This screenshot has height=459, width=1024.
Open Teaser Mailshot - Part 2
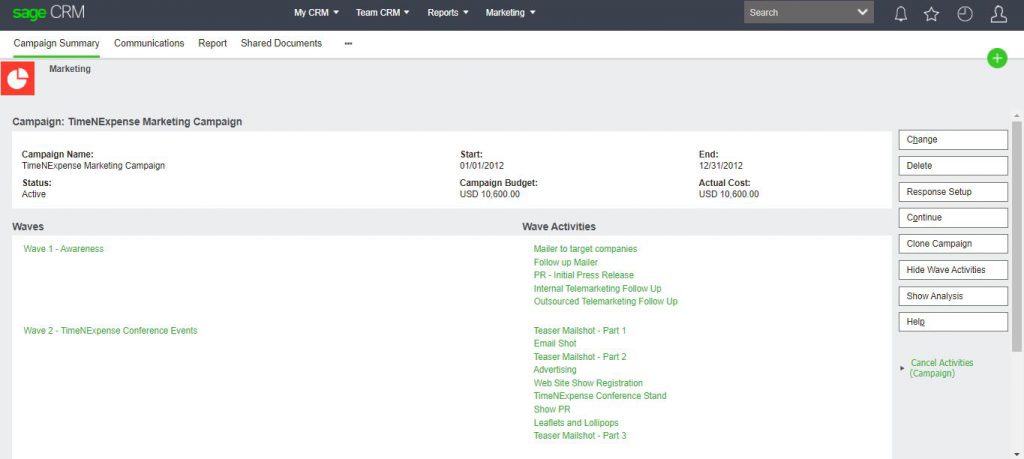(x=580, y=356)
